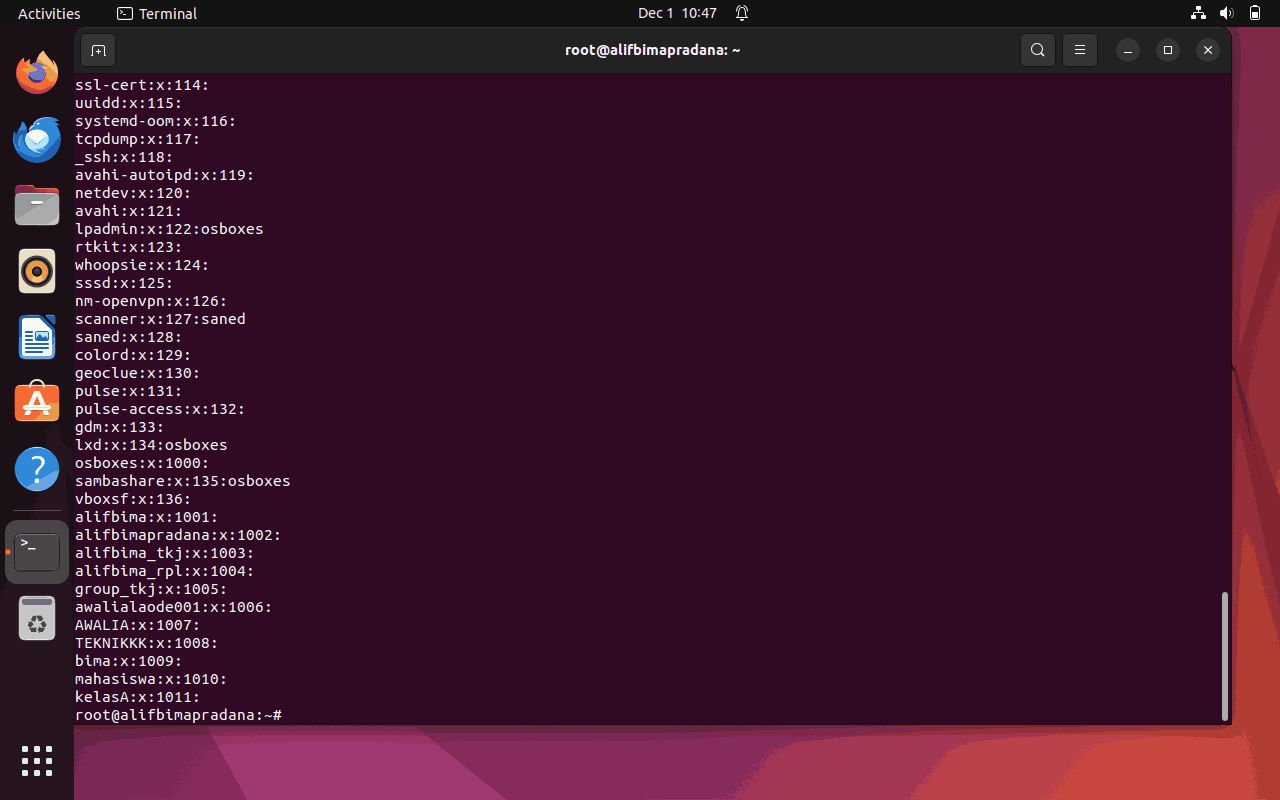Click the line alifbima_tkj:x:1003:
The height and width of the screenshot is (800, 1280).
165,553
